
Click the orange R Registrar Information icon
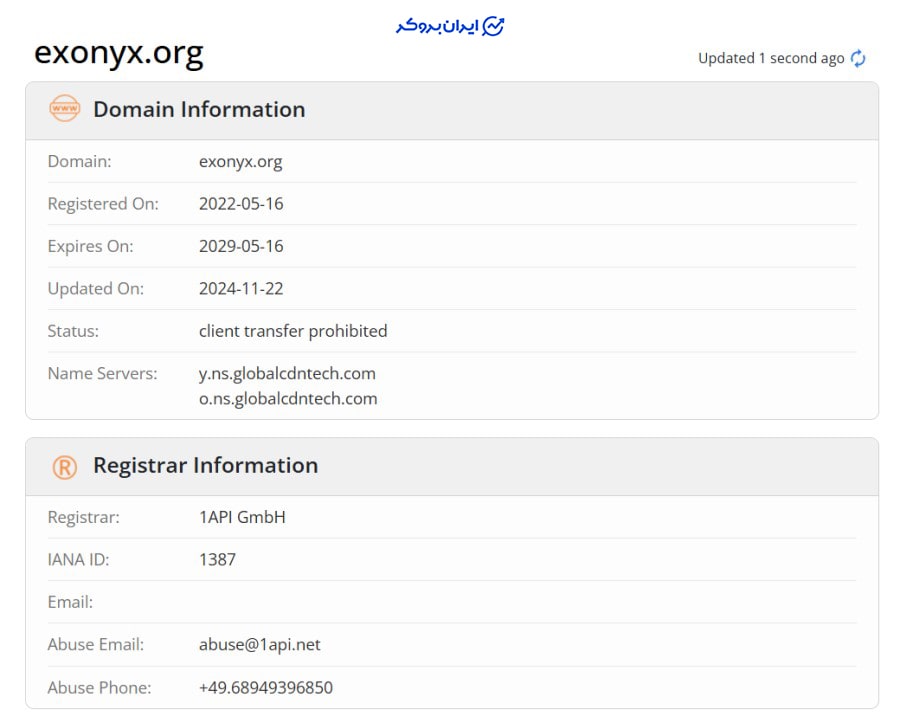click(x=64, y=467)
